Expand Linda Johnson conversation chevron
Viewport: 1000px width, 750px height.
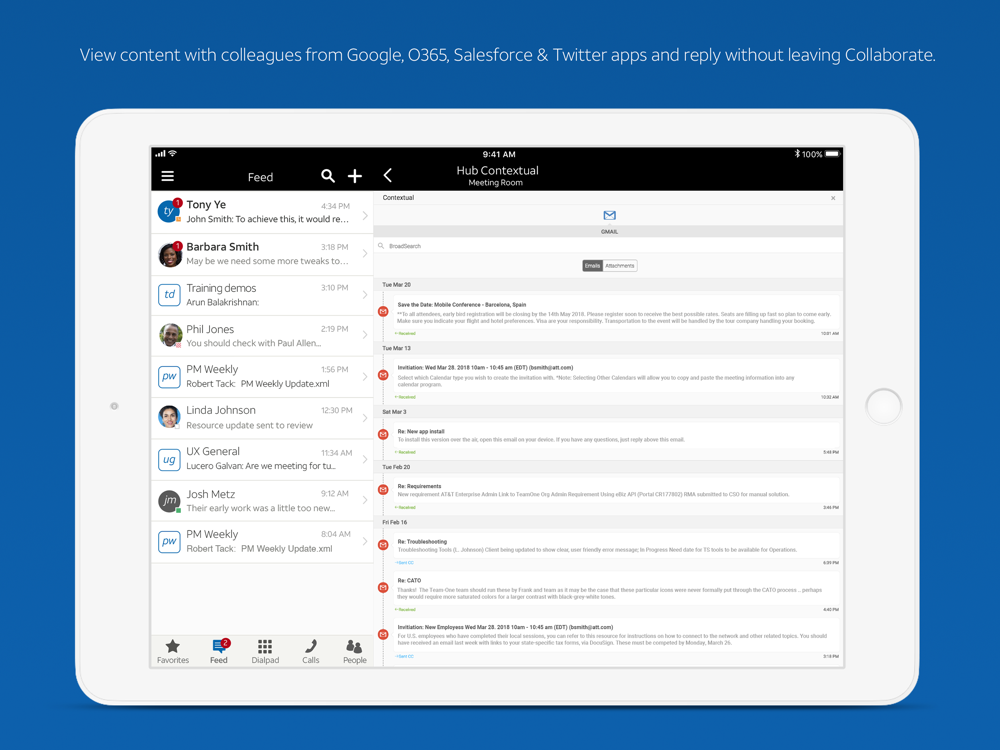click(365, 418)
